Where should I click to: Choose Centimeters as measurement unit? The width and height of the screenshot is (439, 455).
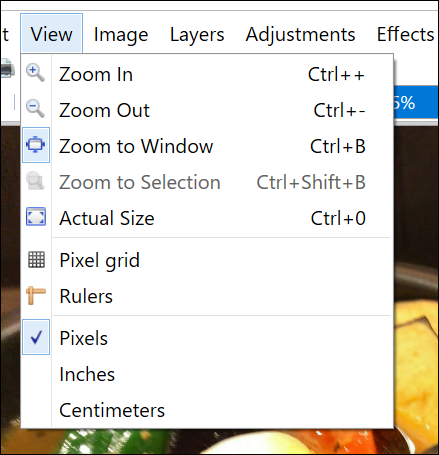coord(207,410)
